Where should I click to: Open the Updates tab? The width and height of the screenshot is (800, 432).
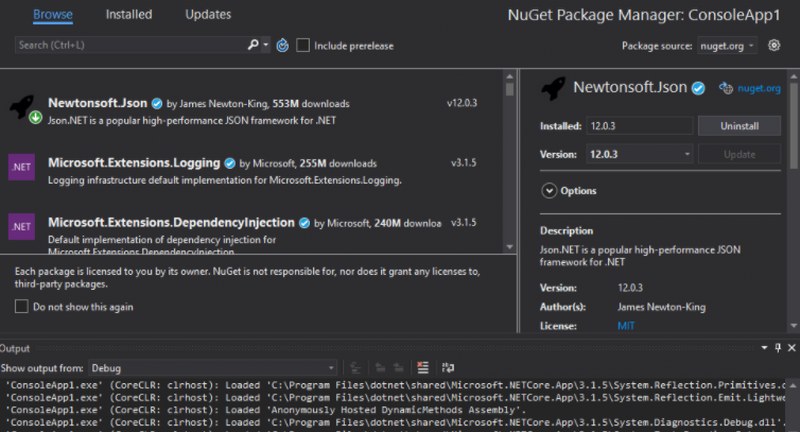point(208,14)
